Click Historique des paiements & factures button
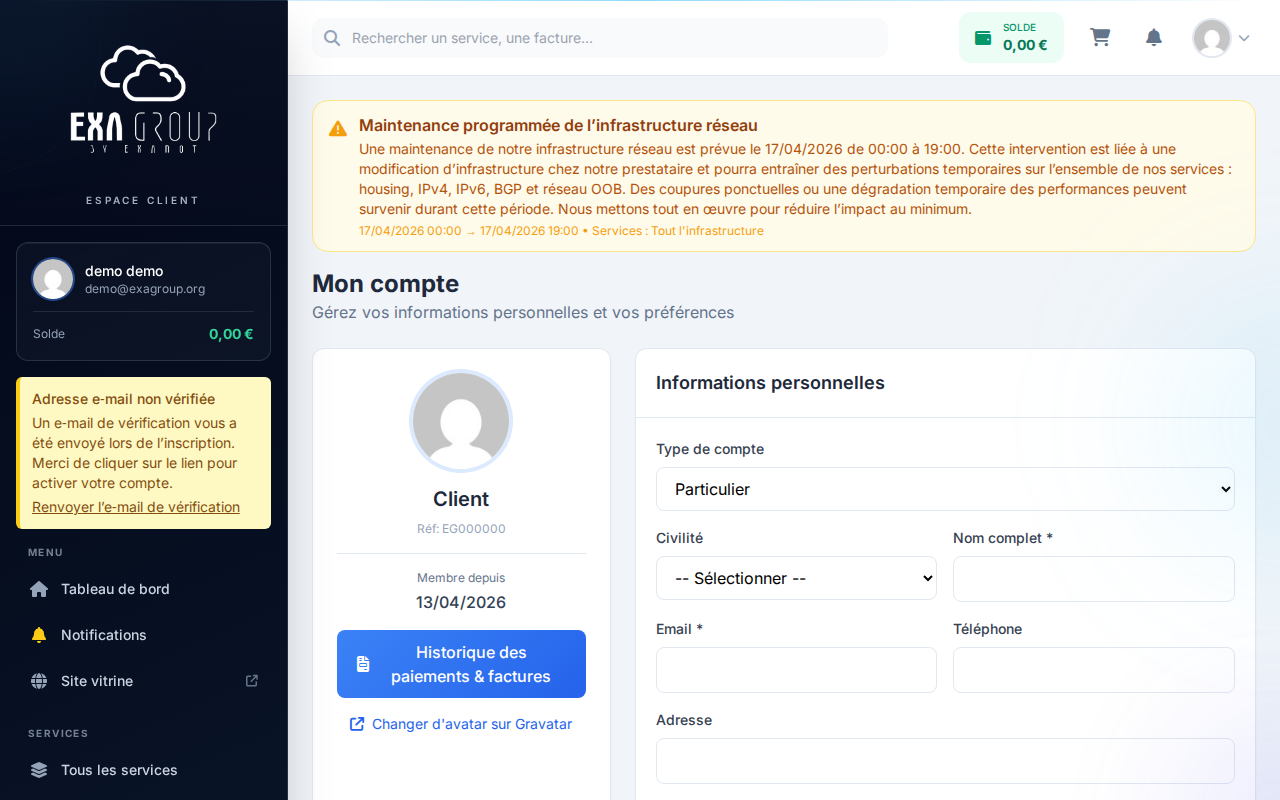The image size is (1280, 800). (x=461, y=664)
